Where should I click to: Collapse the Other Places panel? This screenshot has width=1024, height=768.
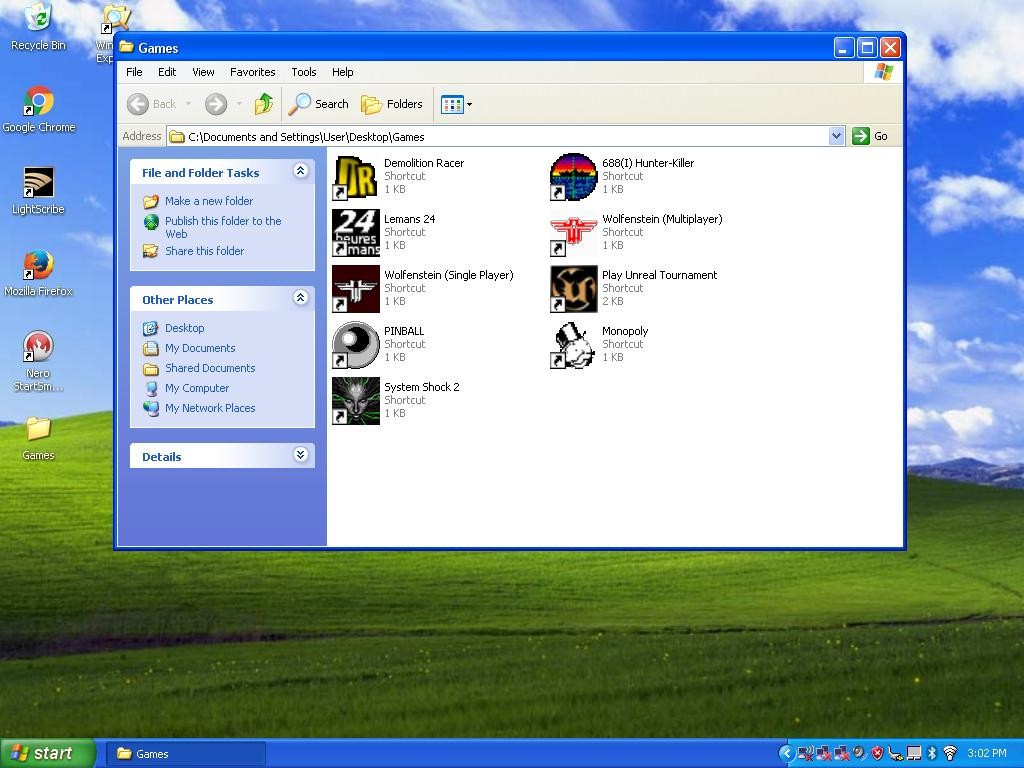coord(300,298)
